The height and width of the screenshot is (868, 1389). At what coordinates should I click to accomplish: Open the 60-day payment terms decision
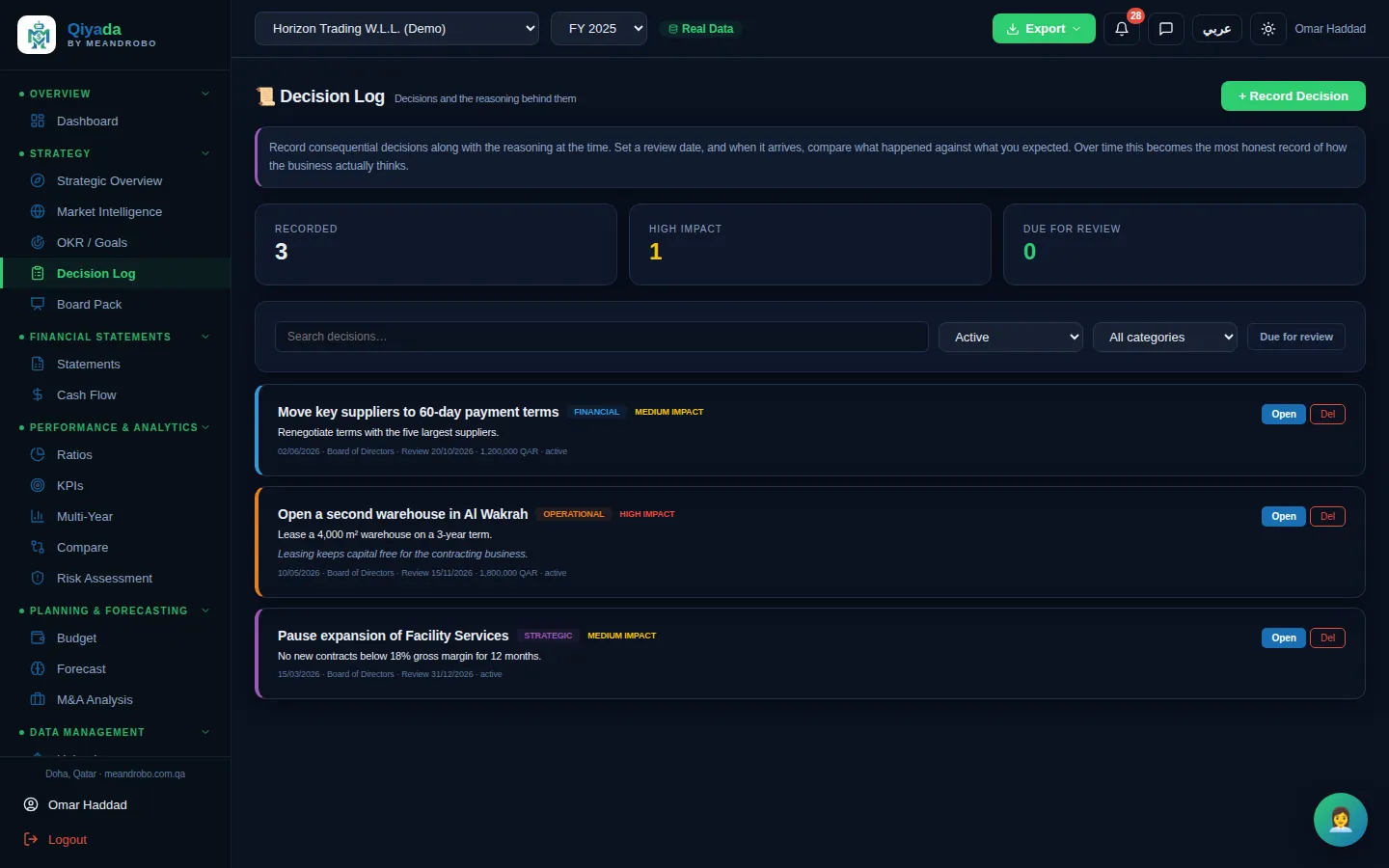pos(1283,414)
